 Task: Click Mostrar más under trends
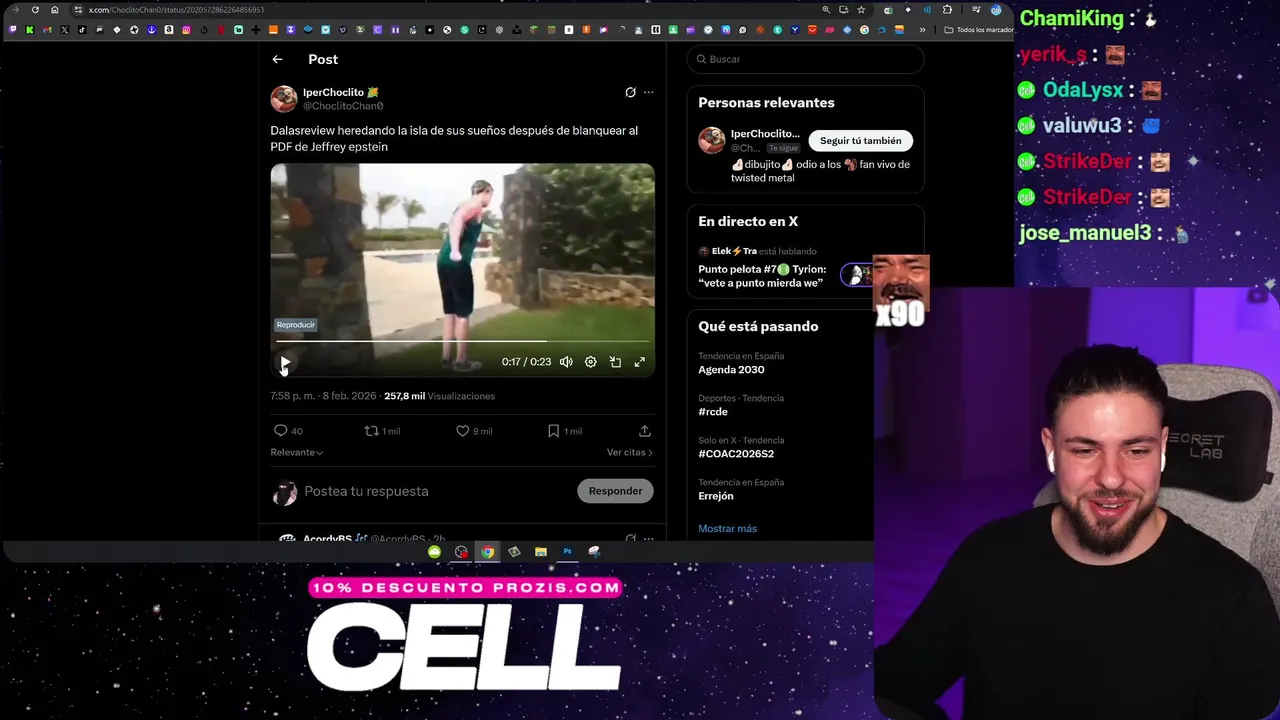click(x=727, y=528)
